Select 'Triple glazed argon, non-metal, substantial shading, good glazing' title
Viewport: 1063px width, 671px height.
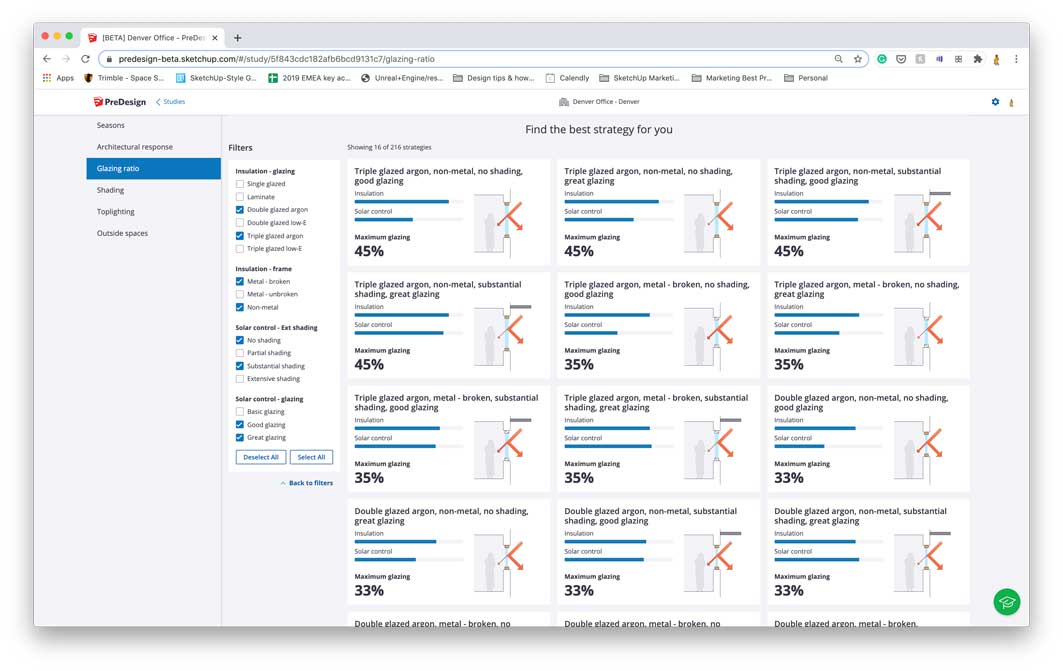[x=858, y=176]
